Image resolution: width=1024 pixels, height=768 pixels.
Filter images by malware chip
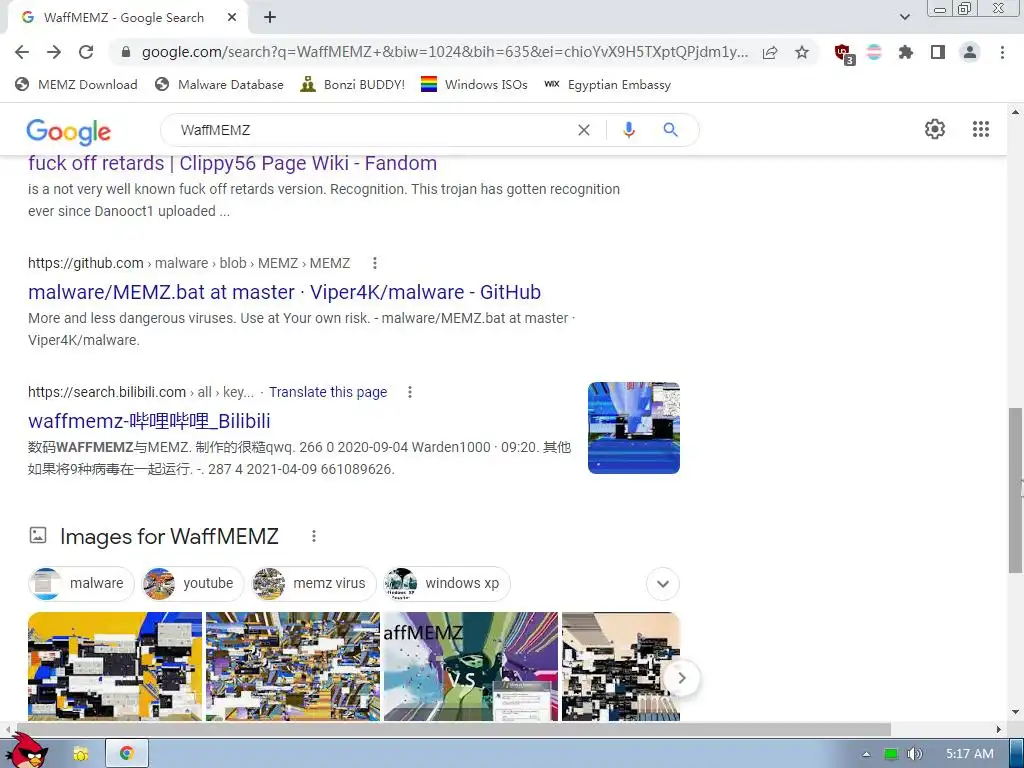tap(80, 583)
